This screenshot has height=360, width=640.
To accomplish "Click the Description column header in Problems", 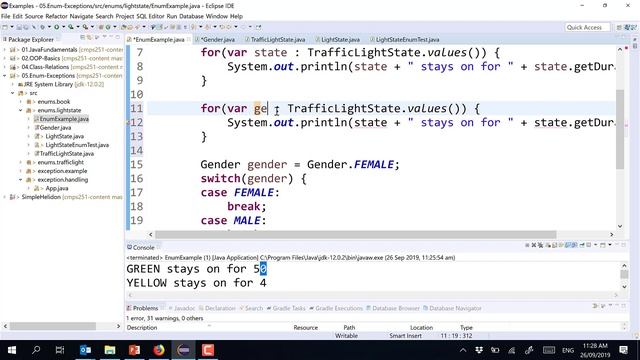I will coord(142,328).
